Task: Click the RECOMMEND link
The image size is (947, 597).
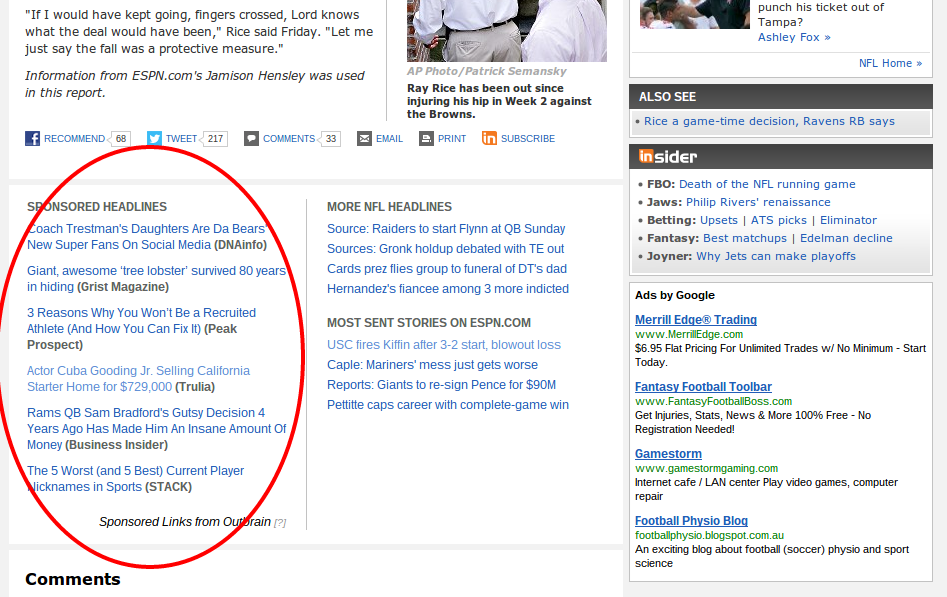Action: (x=74, y=138)
